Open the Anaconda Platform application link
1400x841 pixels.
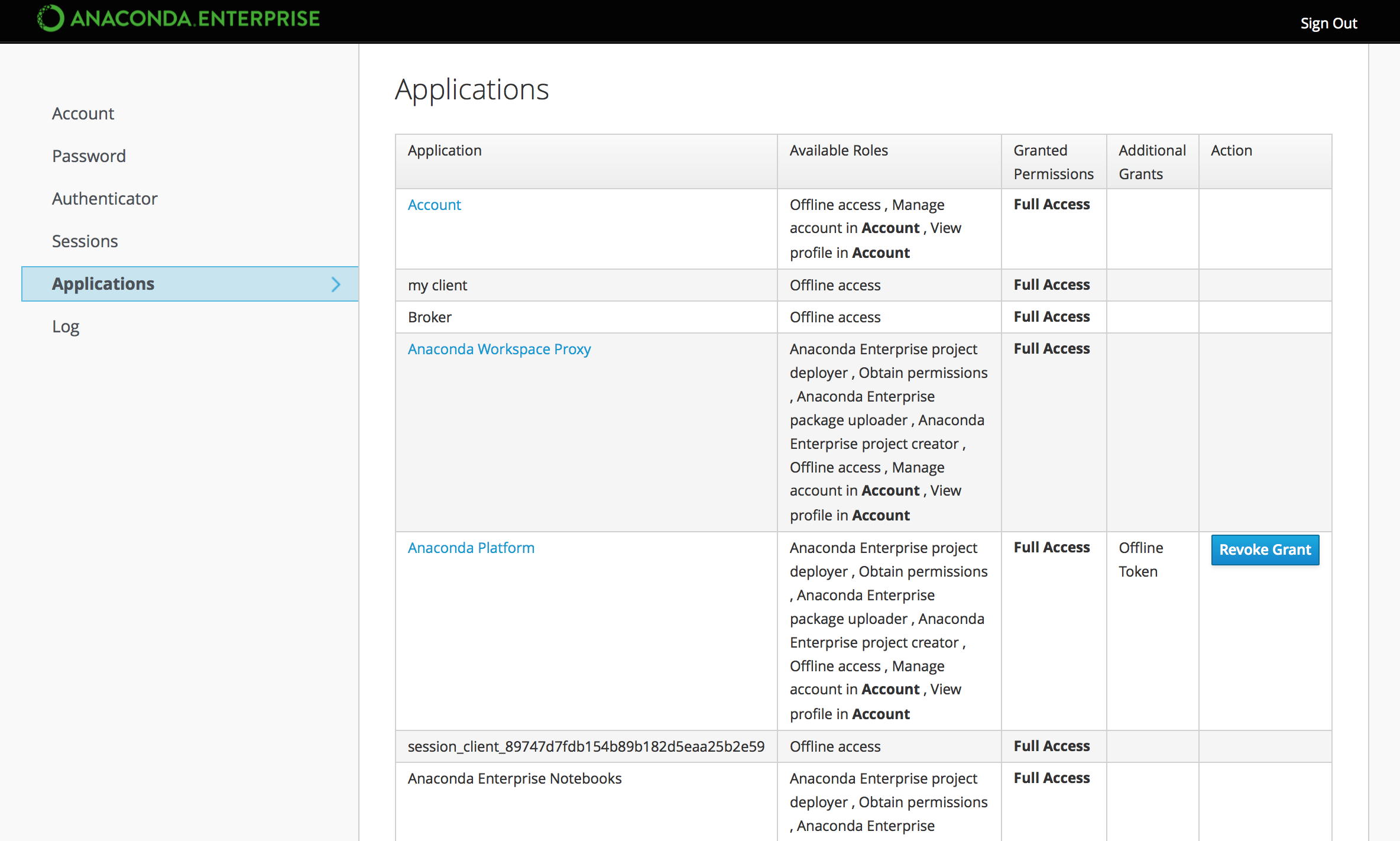pyautogui.click(x=471, y=548)
